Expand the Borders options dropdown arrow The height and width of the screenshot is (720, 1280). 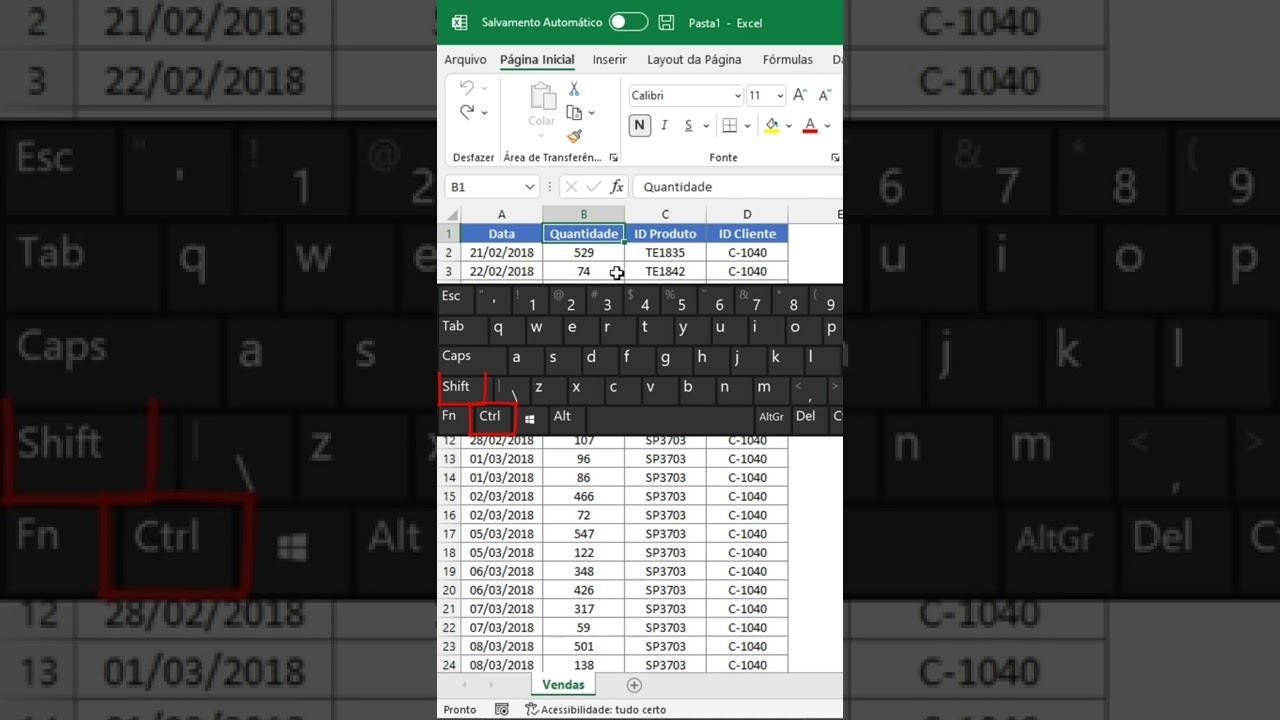[748, 126]
